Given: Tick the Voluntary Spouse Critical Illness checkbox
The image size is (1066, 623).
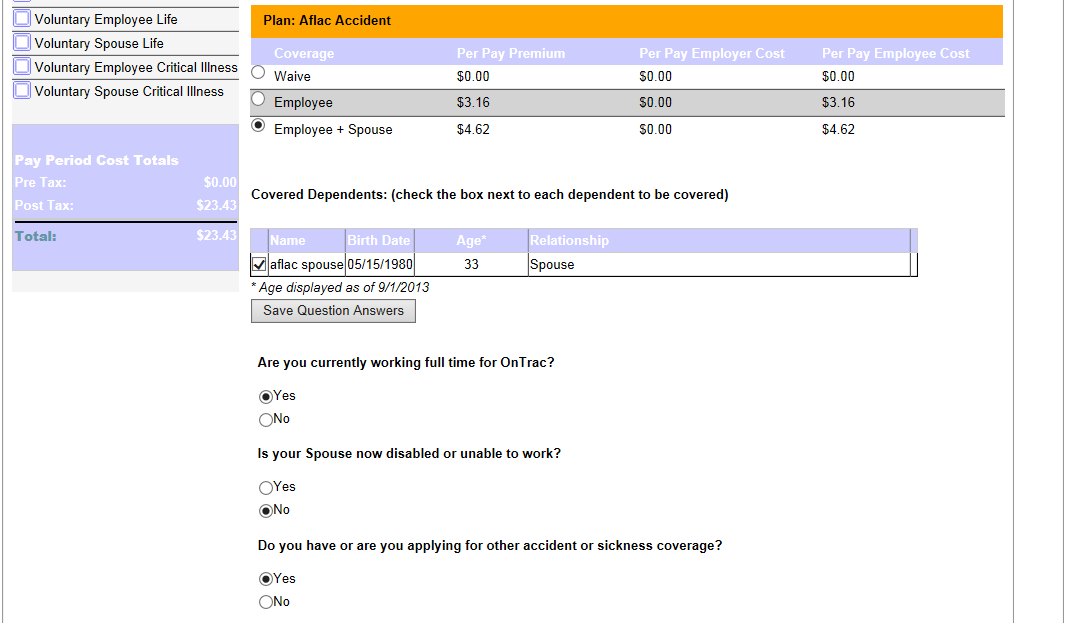Looking at the screenshot, I should (23, 91).
